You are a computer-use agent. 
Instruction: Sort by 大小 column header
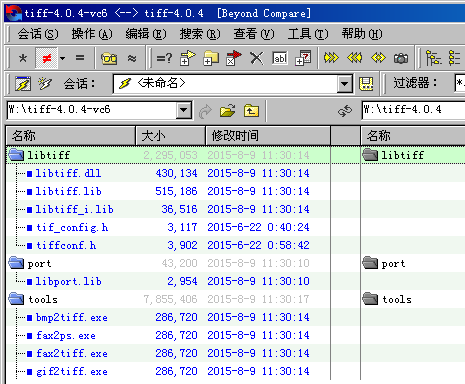[x=170, y=136]
